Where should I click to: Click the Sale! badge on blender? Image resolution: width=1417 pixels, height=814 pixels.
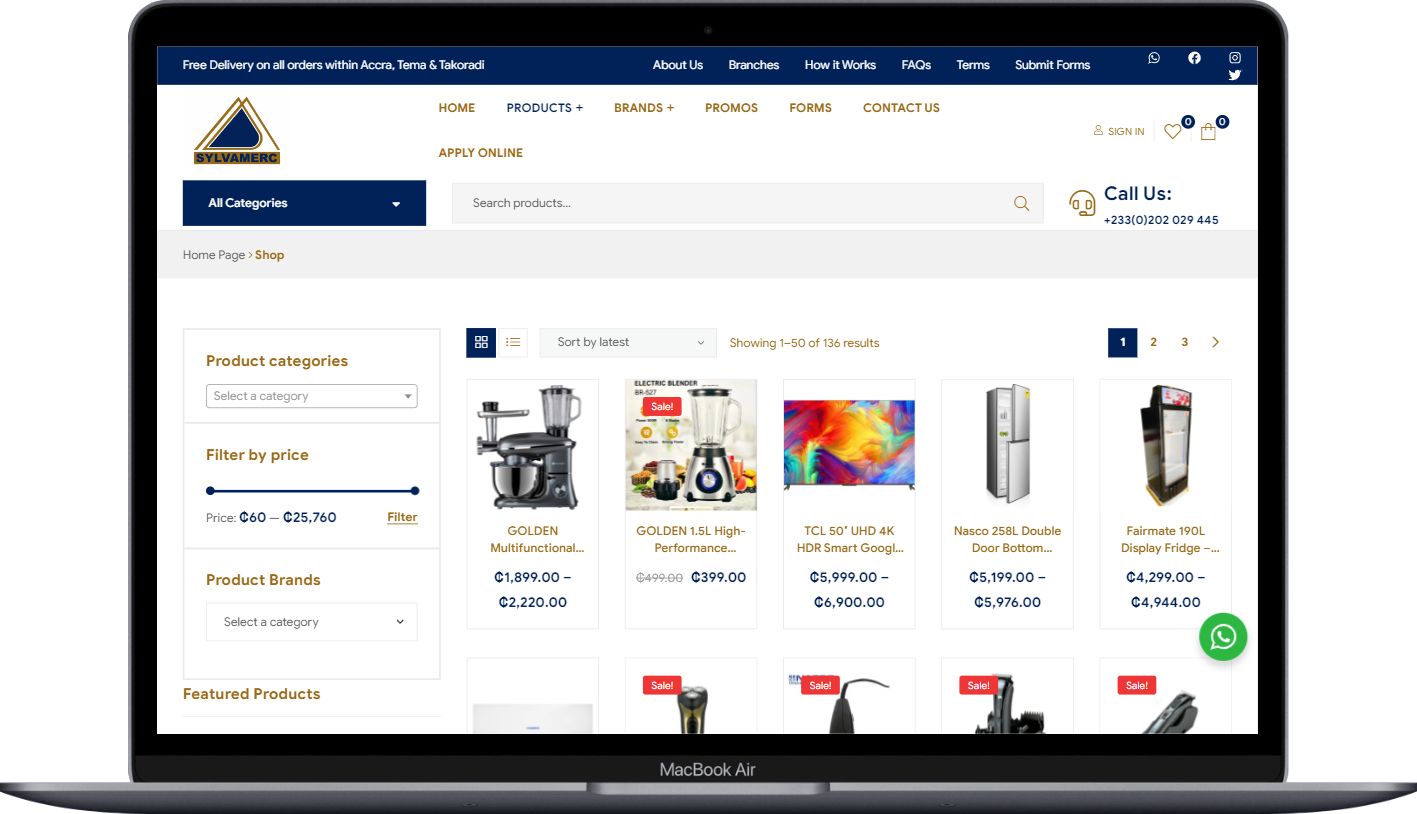tap(662, 406)
